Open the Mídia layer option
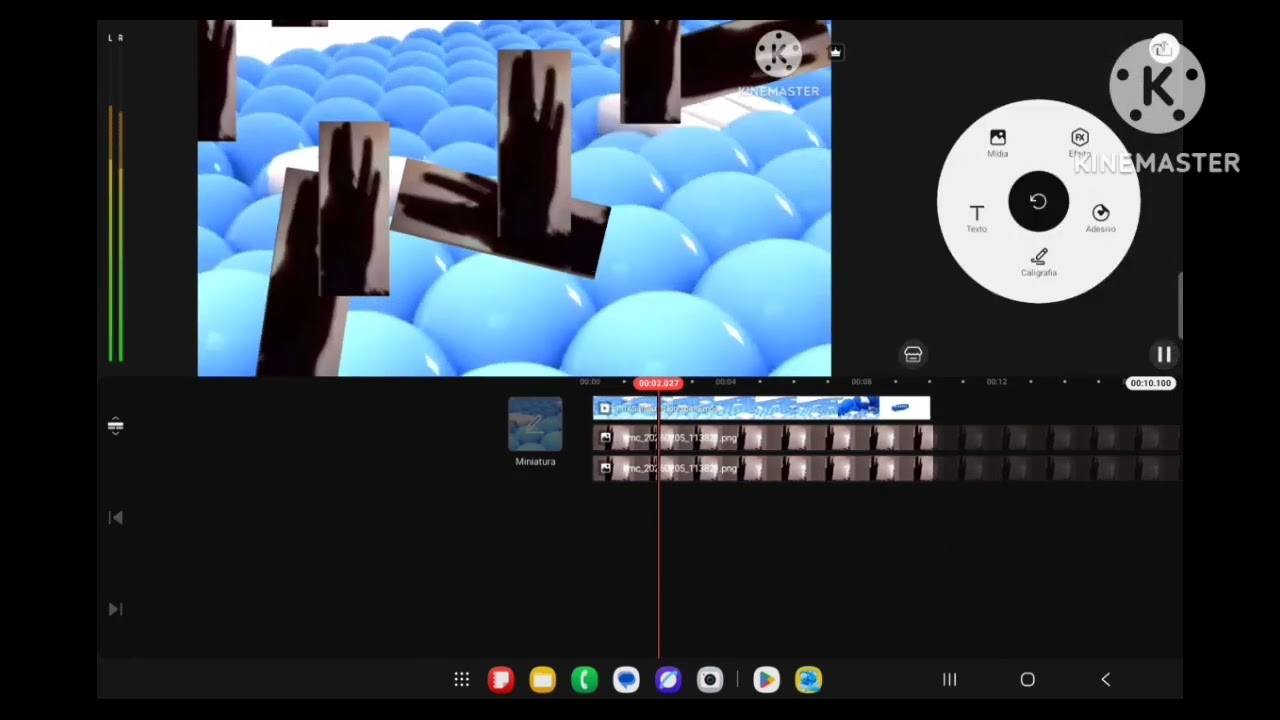 pyautogui.click(x=998, y=142)
